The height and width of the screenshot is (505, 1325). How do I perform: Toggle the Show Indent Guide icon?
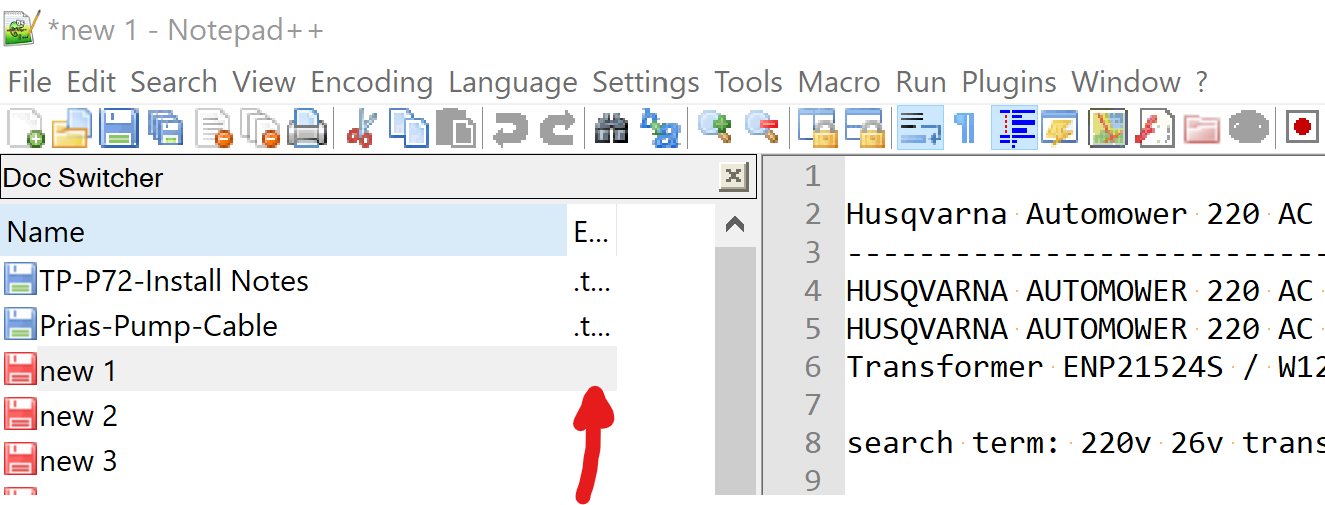pos(1015,128)
